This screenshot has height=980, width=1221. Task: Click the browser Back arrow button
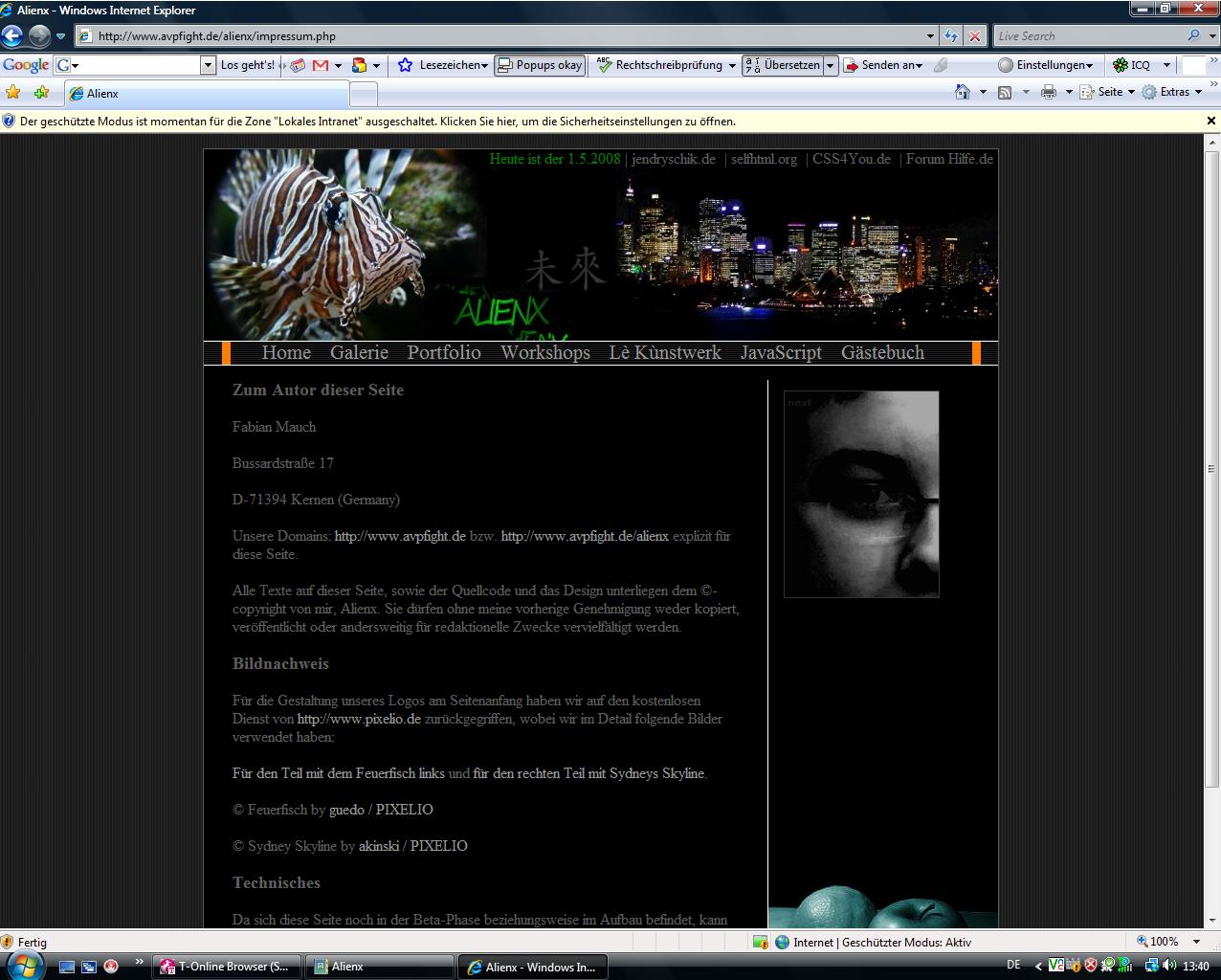pyautogui.click(x=12, y=36)
